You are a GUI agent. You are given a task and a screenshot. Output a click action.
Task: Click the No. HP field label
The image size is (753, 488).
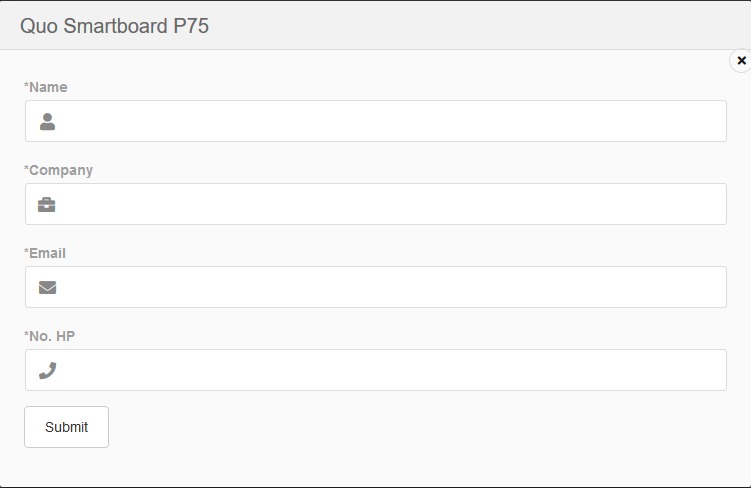[52, 336]
